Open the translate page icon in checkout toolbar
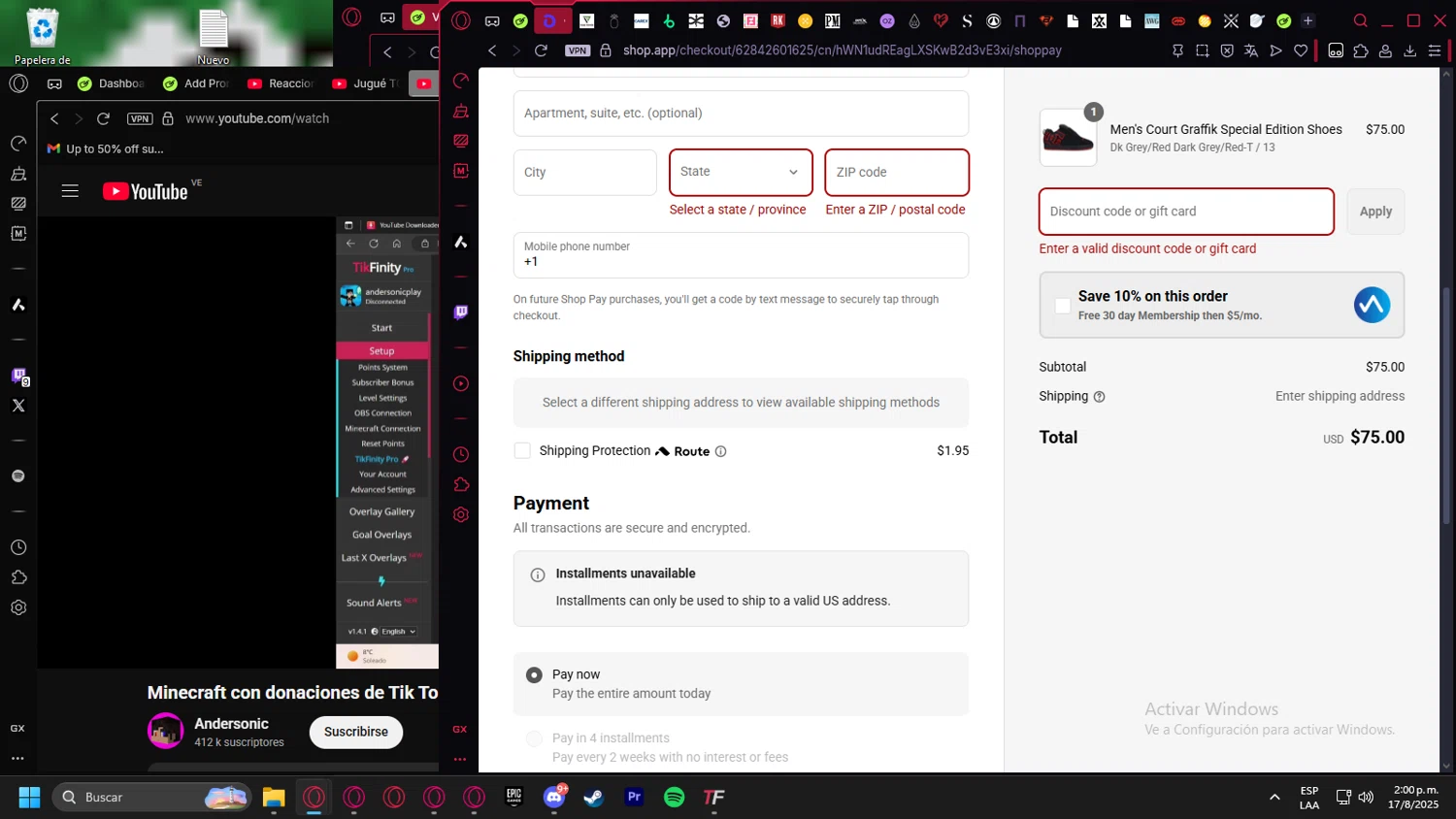 click(x=1251, y=50)
